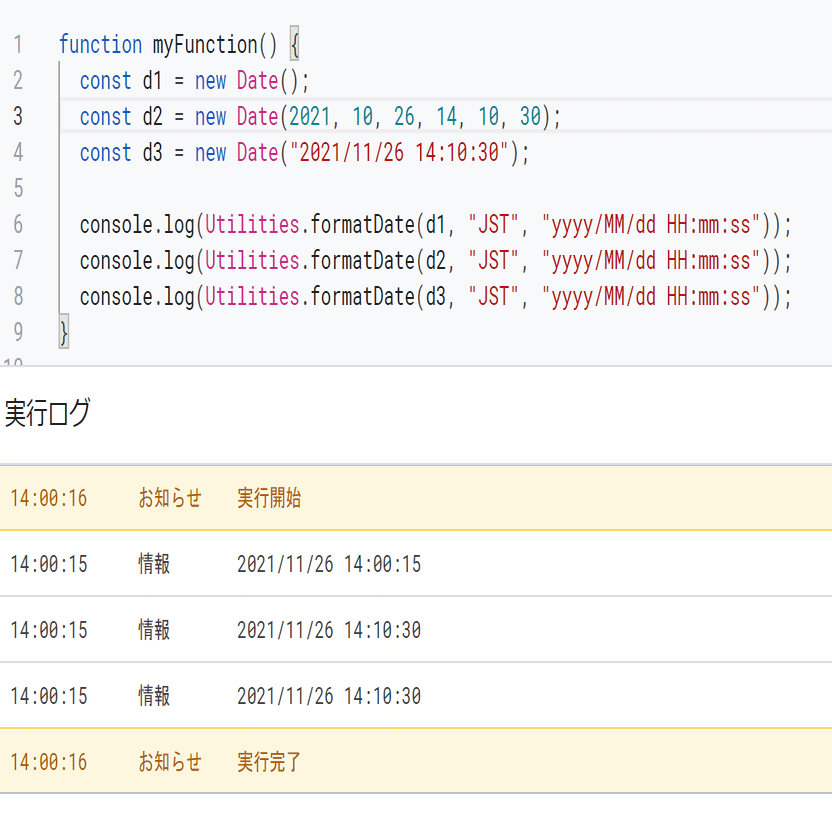Click line number 1 in the gutter

[21, 44]
